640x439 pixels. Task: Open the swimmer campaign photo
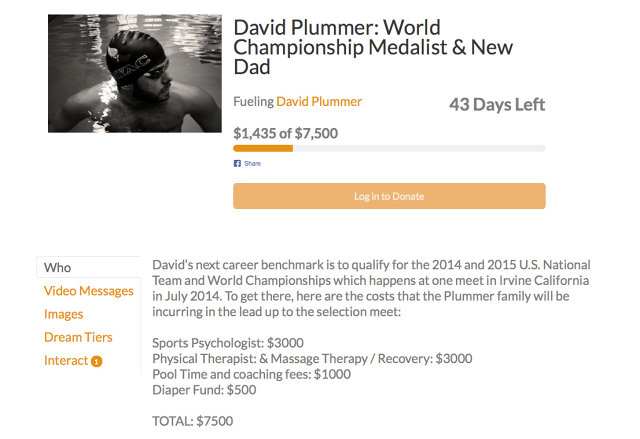click(x=135, y=73)
